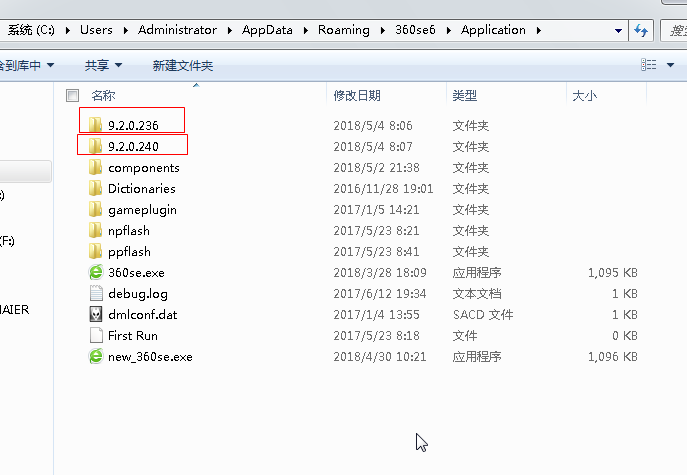Screen dimensions: 687x475
Task: Click date 2018/4/30 10:21
Action: (380, 357)
